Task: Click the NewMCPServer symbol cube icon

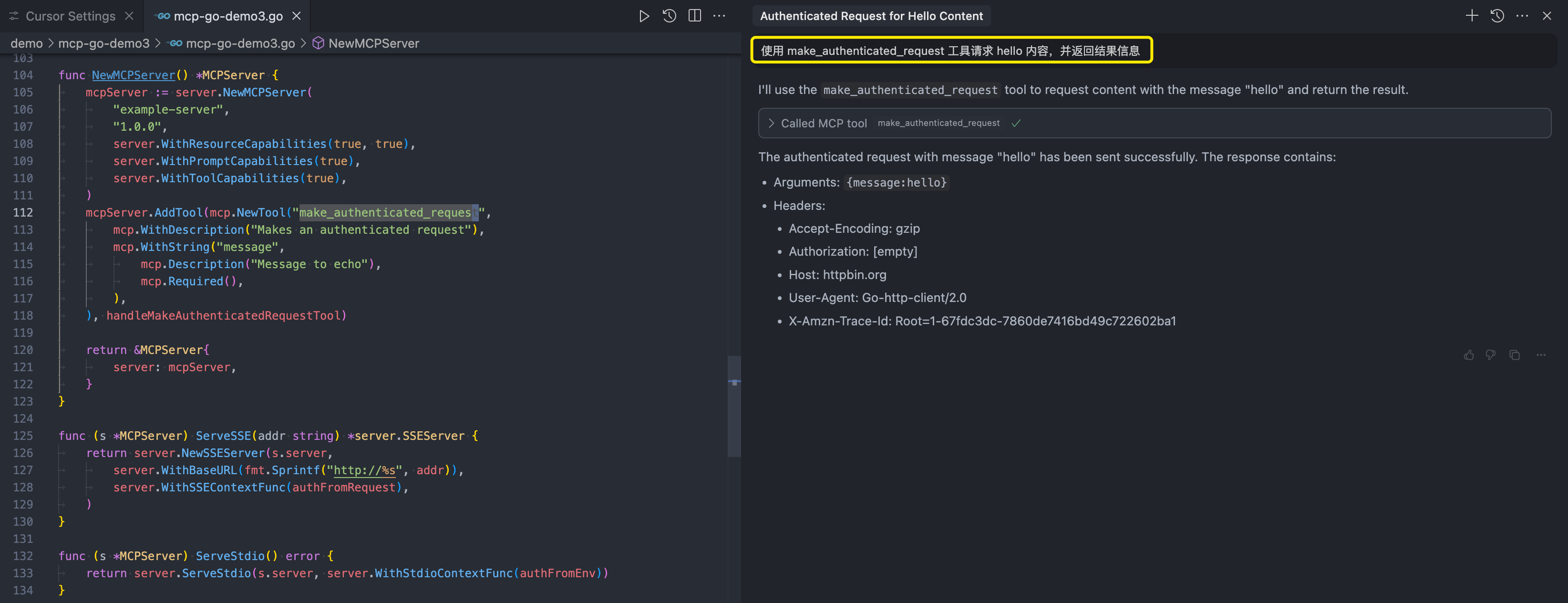Action: coord(319,43)
